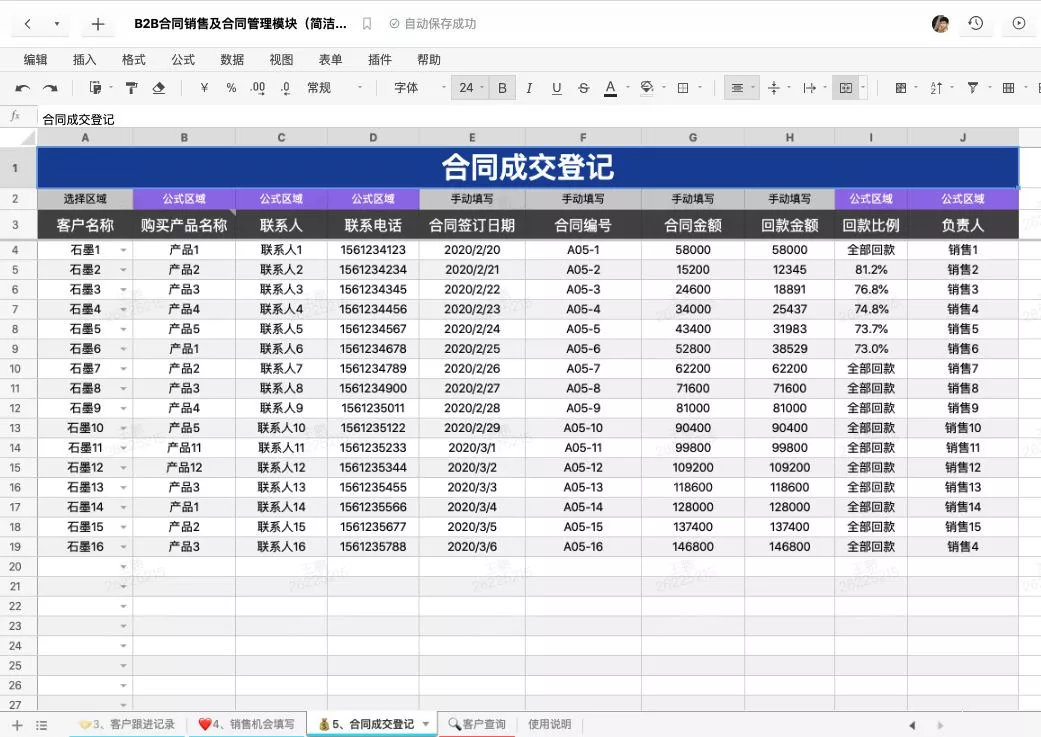Open the filter funnel icon
The height and width of the screenshot is (737, 1041).
(x=971, y=88)
